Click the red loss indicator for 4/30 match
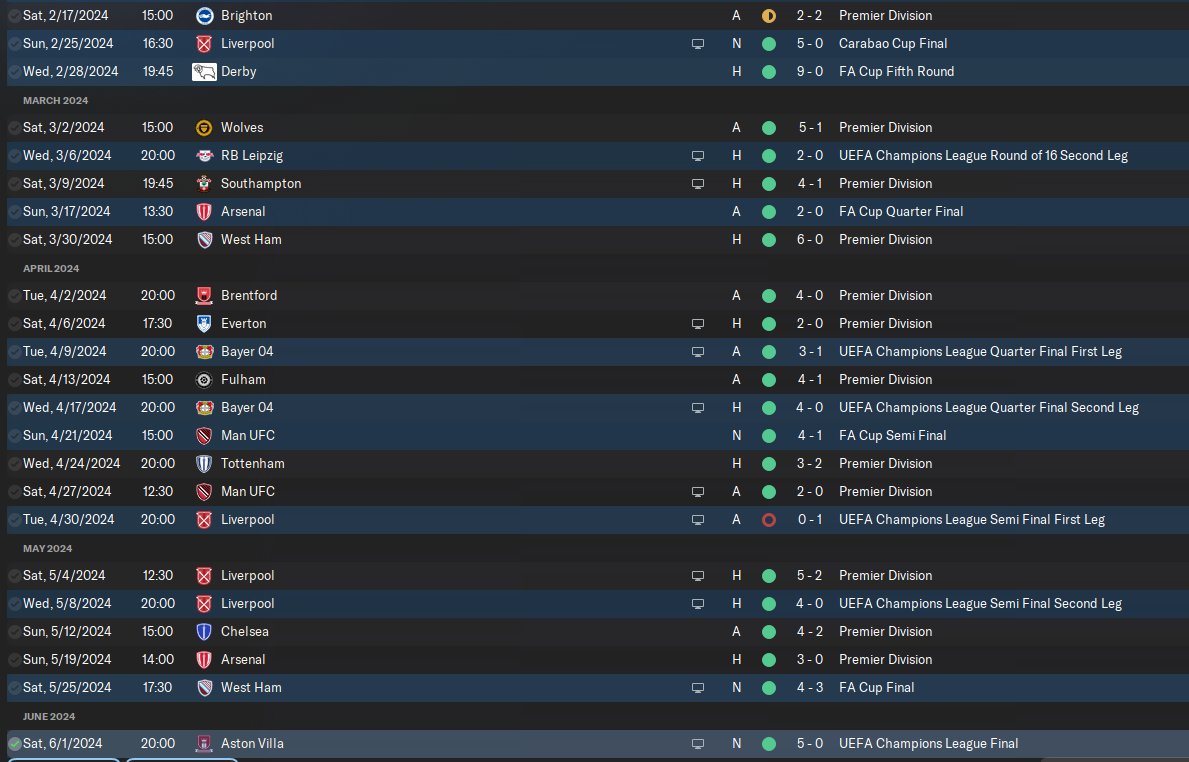This screenshot has height=762, width=1189. (768, 520)
